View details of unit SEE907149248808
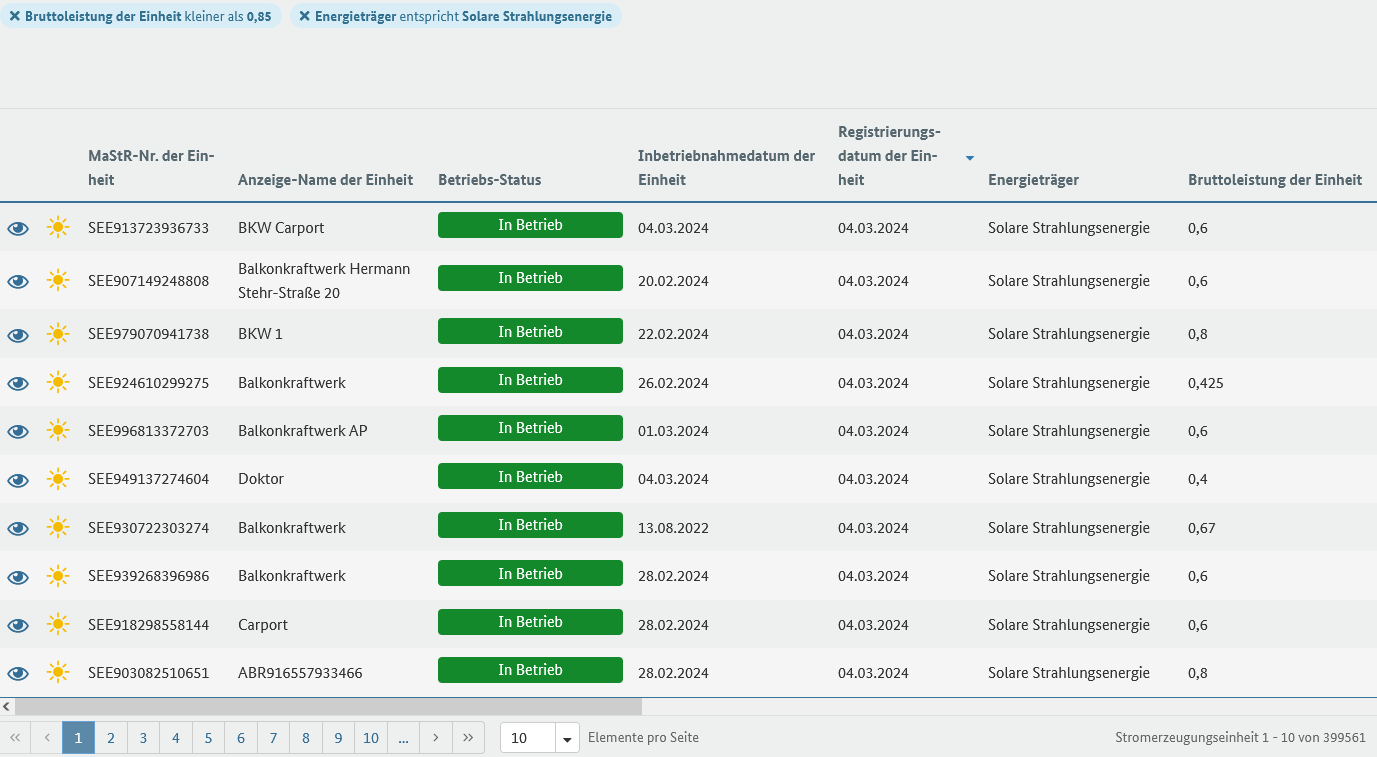Screen dimensions: 1377x757 click(x=18, y=281)
